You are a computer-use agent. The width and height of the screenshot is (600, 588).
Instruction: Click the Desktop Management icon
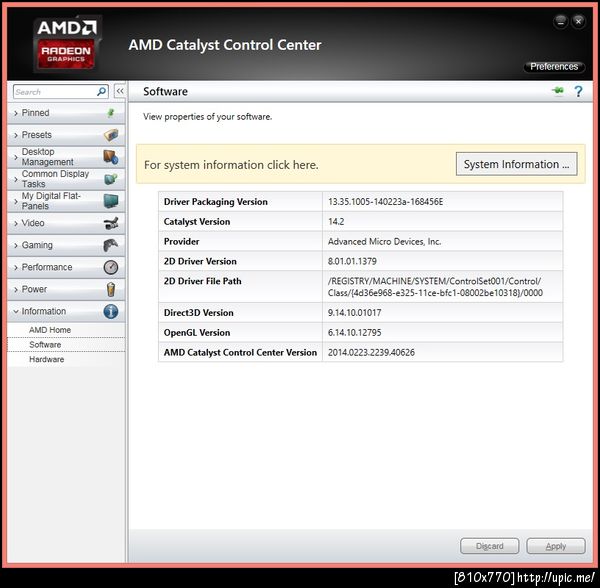pyautogui.click(x=111, y=157)
